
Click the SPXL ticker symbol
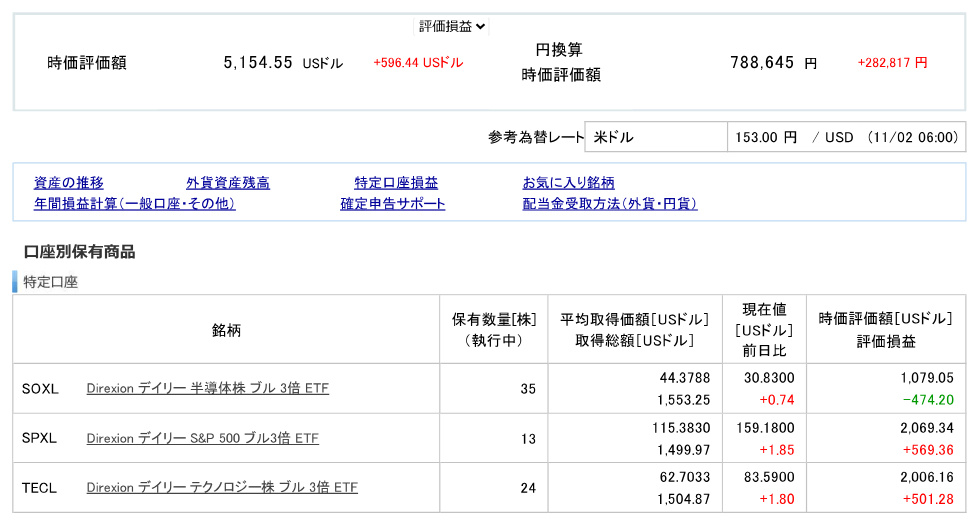click(39, 438)
